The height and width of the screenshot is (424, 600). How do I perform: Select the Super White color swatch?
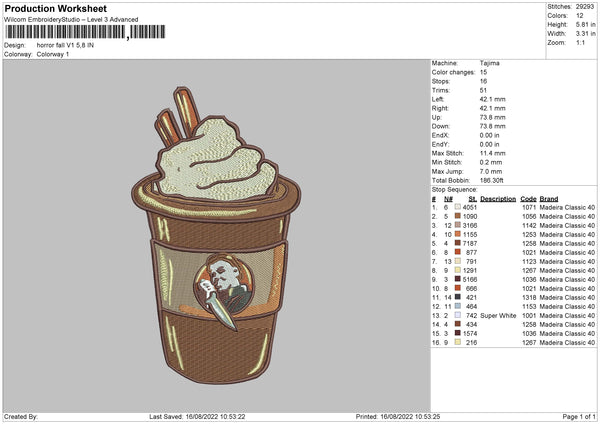[x=458, y=315]
